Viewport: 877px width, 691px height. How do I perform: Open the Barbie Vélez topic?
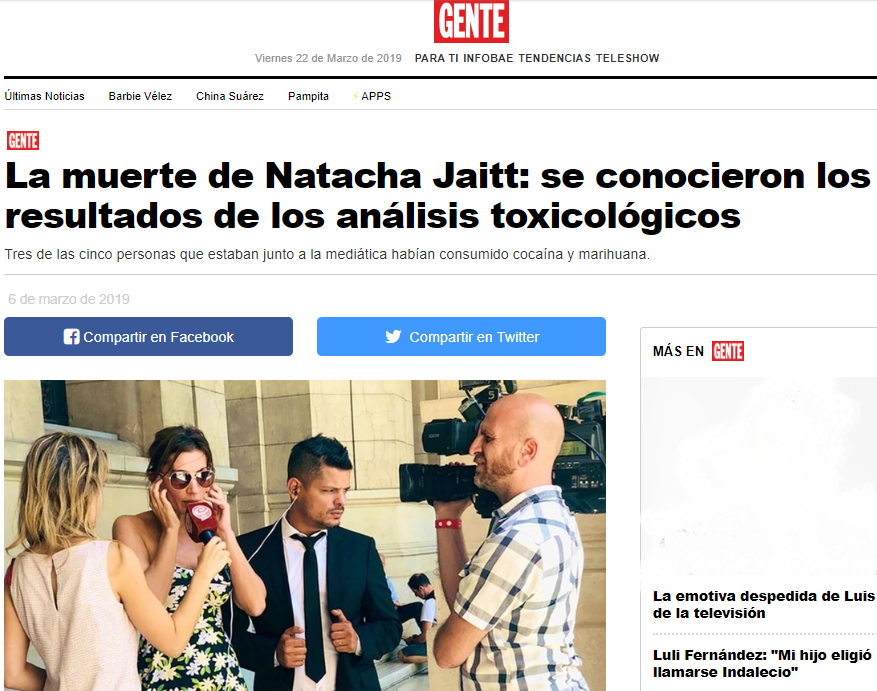coord(140,96)
